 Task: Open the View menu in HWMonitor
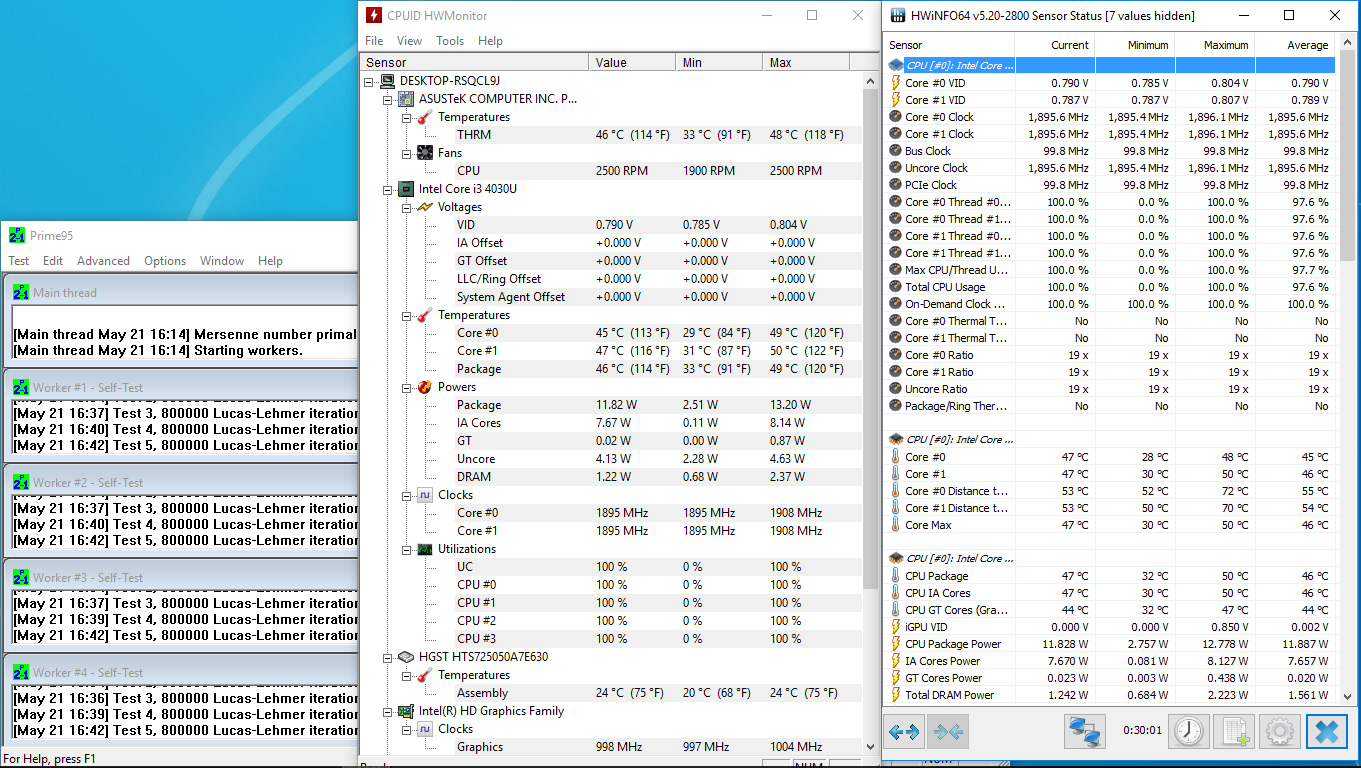(x=409, y=41)
